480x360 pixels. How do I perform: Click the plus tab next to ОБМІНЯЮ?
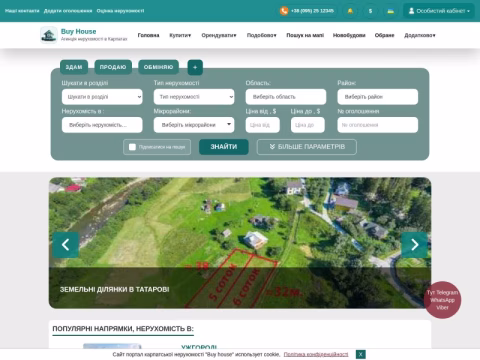point(195,67)
